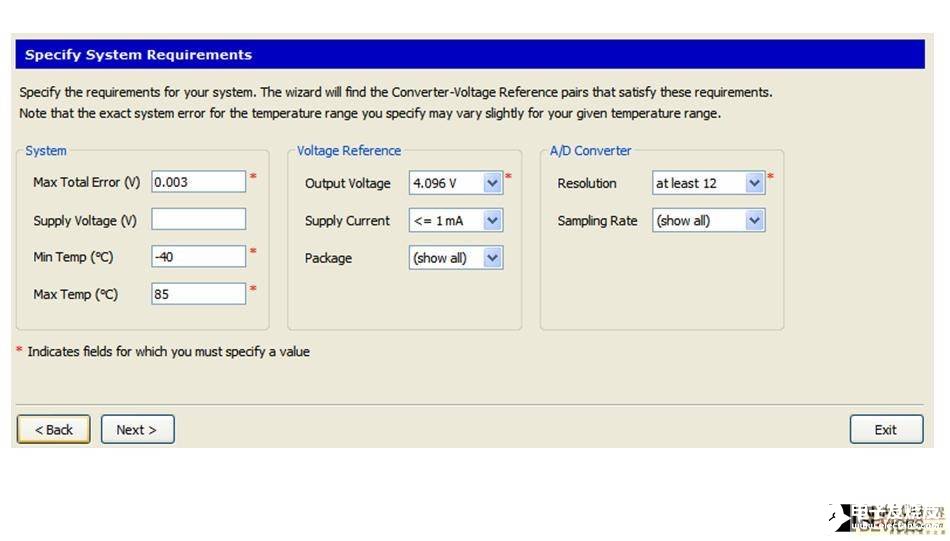
Task: Click the Sampling Rate label text
Action: pos(597,221)
